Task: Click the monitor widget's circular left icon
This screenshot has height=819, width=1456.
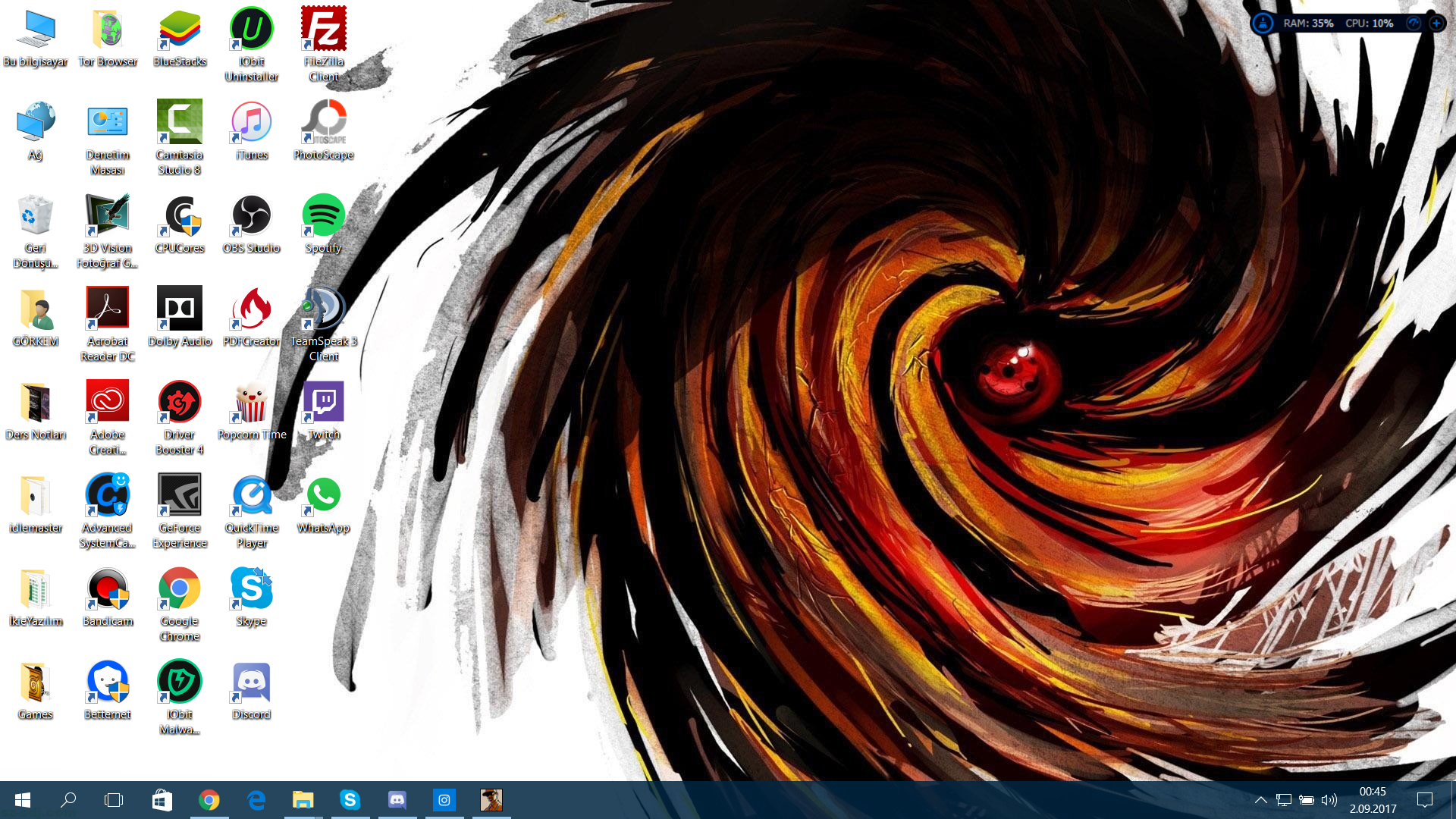Action: click(x=1263, y=24)
